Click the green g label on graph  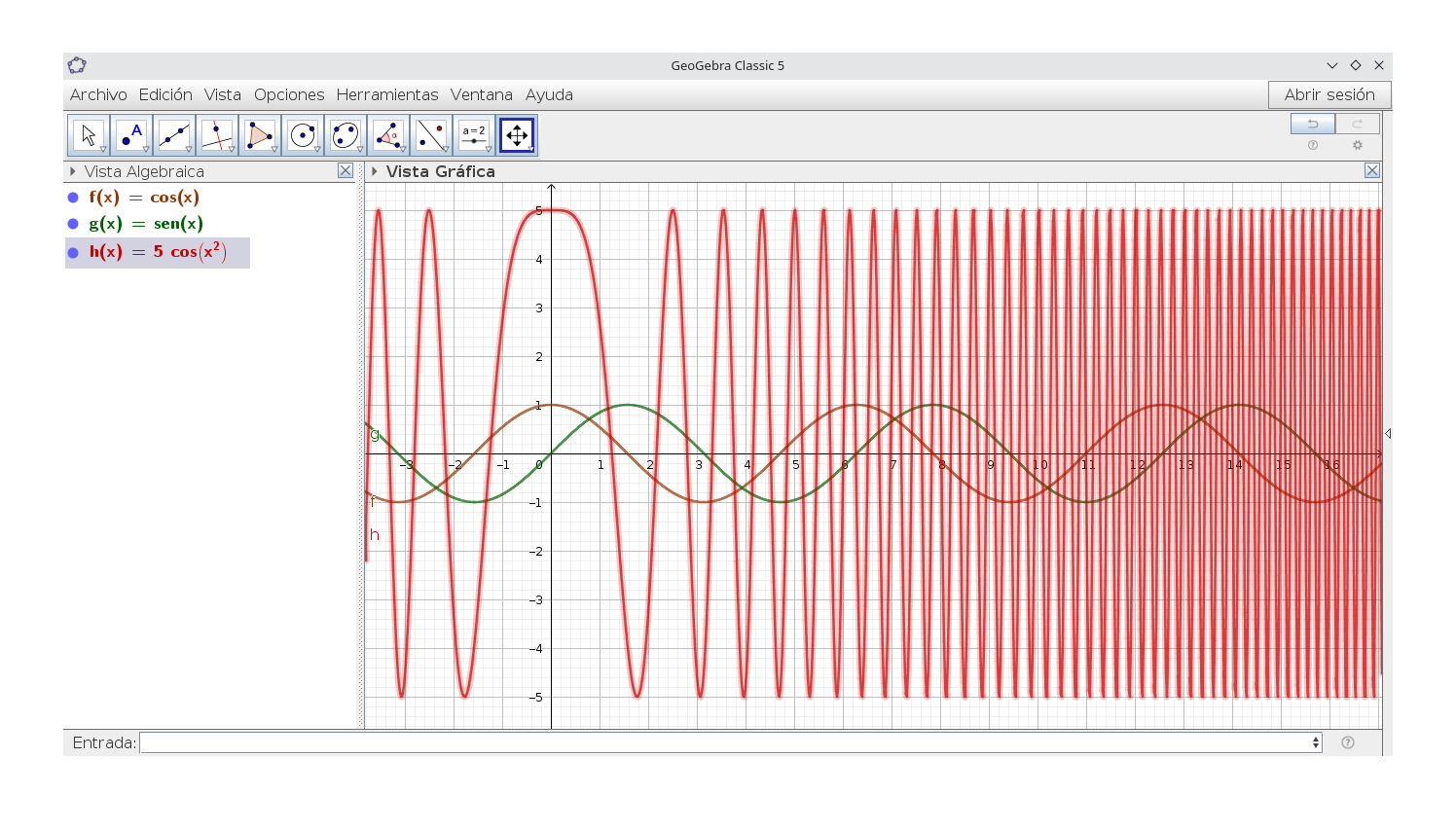[x=375, y=434]
